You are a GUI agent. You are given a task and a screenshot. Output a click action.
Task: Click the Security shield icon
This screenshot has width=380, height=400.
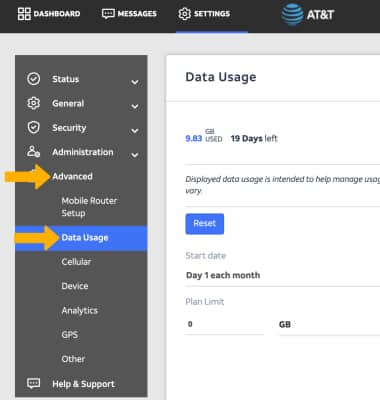[33, 127]
